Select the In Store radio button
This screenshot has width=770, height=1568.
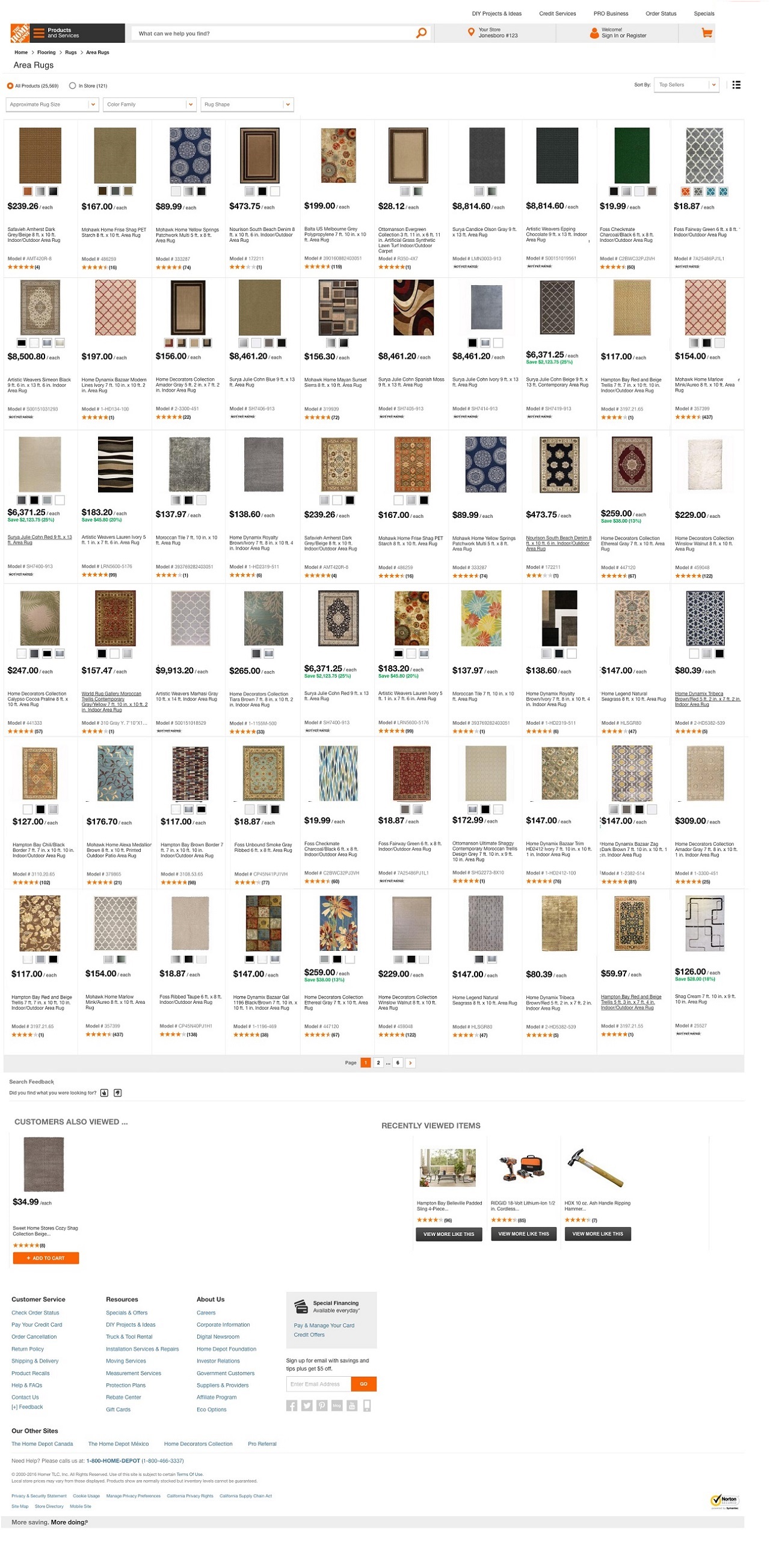(x=72, y=86)
